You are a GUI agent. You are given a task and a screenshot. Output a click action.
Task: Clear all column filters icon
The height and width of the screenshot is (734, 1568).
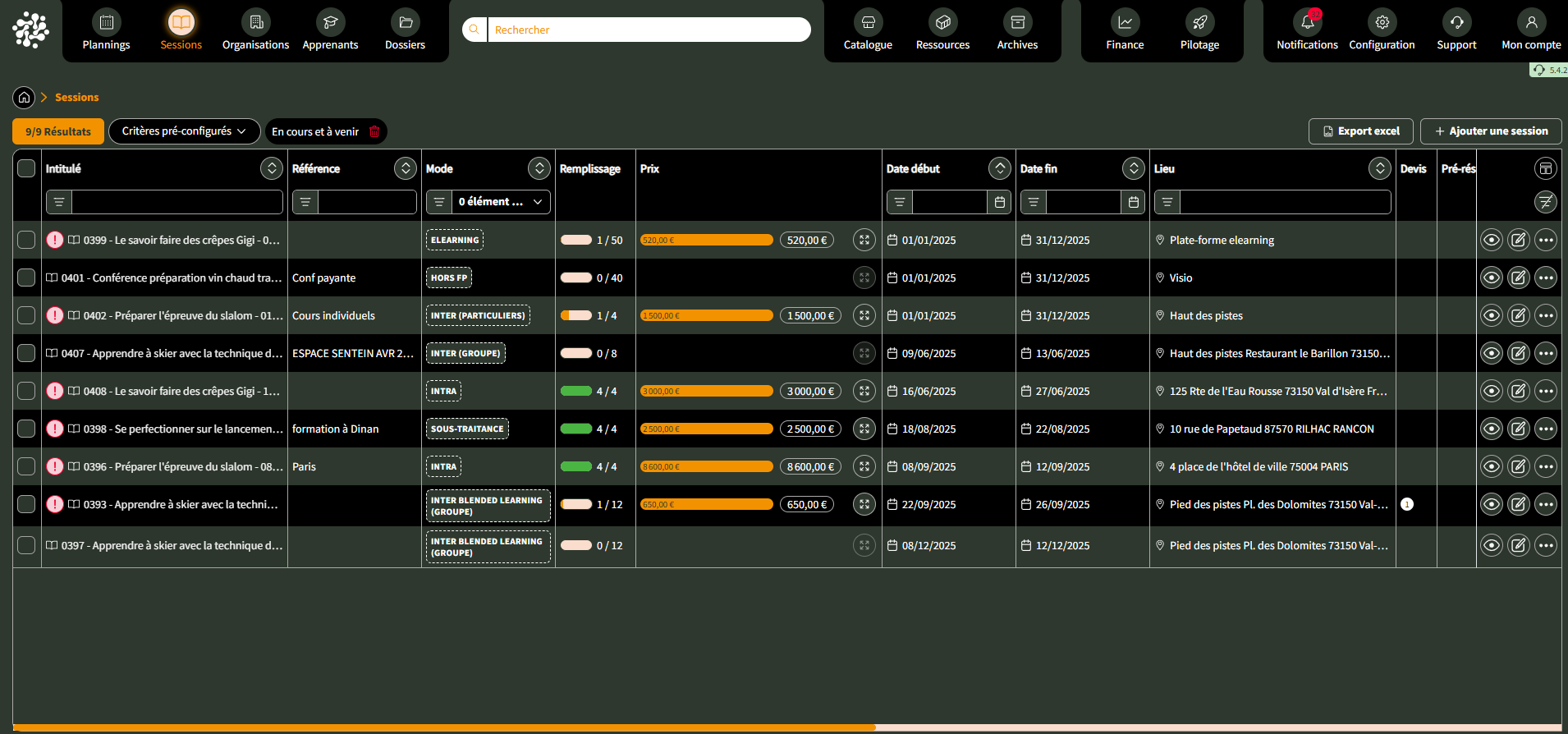coord(1545,202)
